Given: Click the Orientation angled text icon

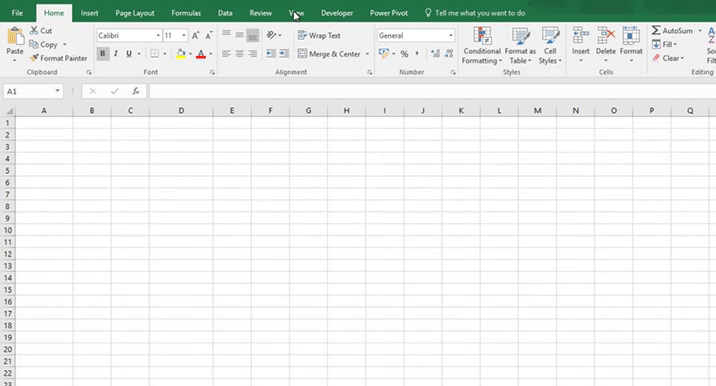Looking at the screenshot, I should (271, 35).
